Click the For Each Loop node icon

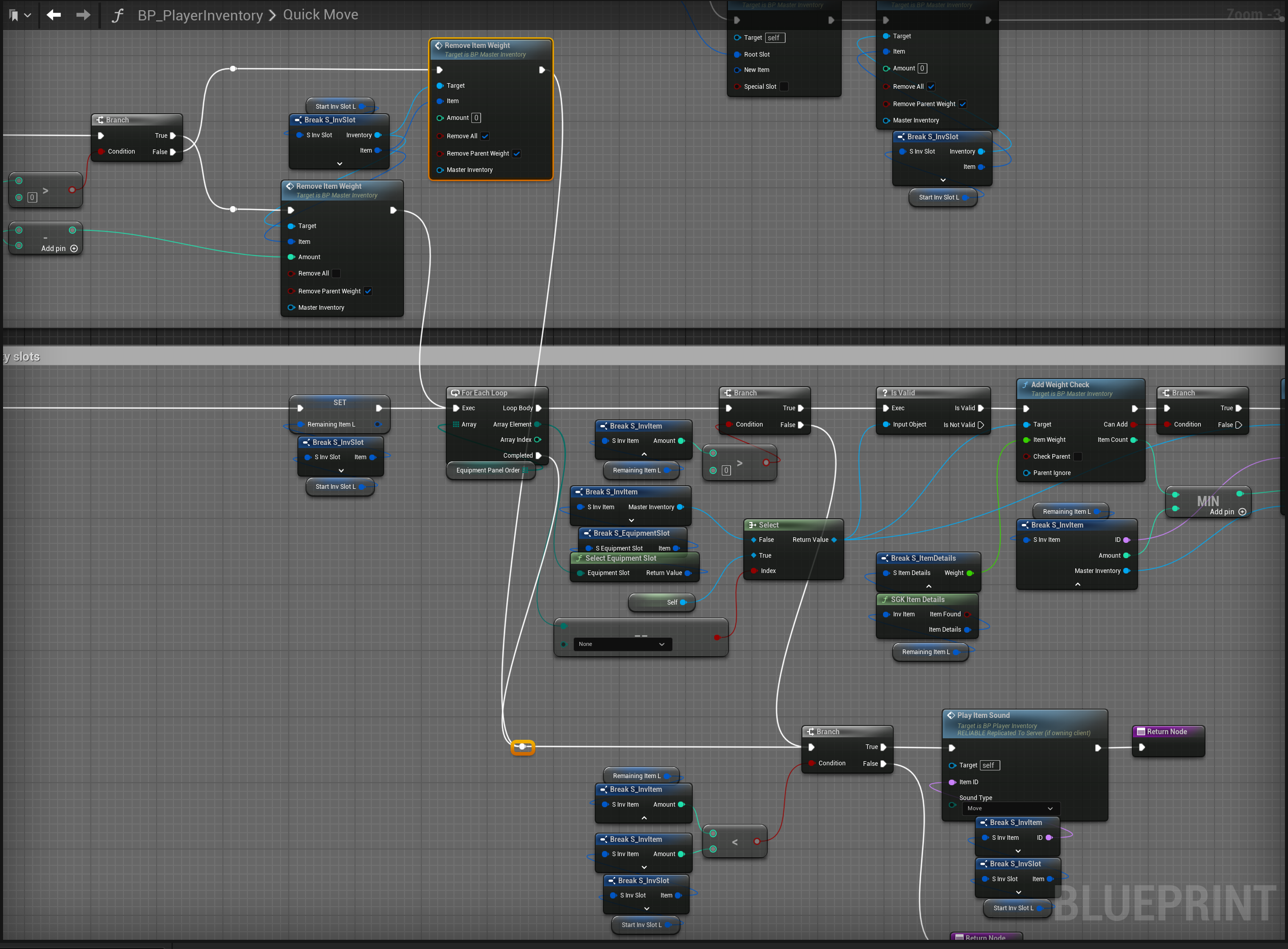455,393
